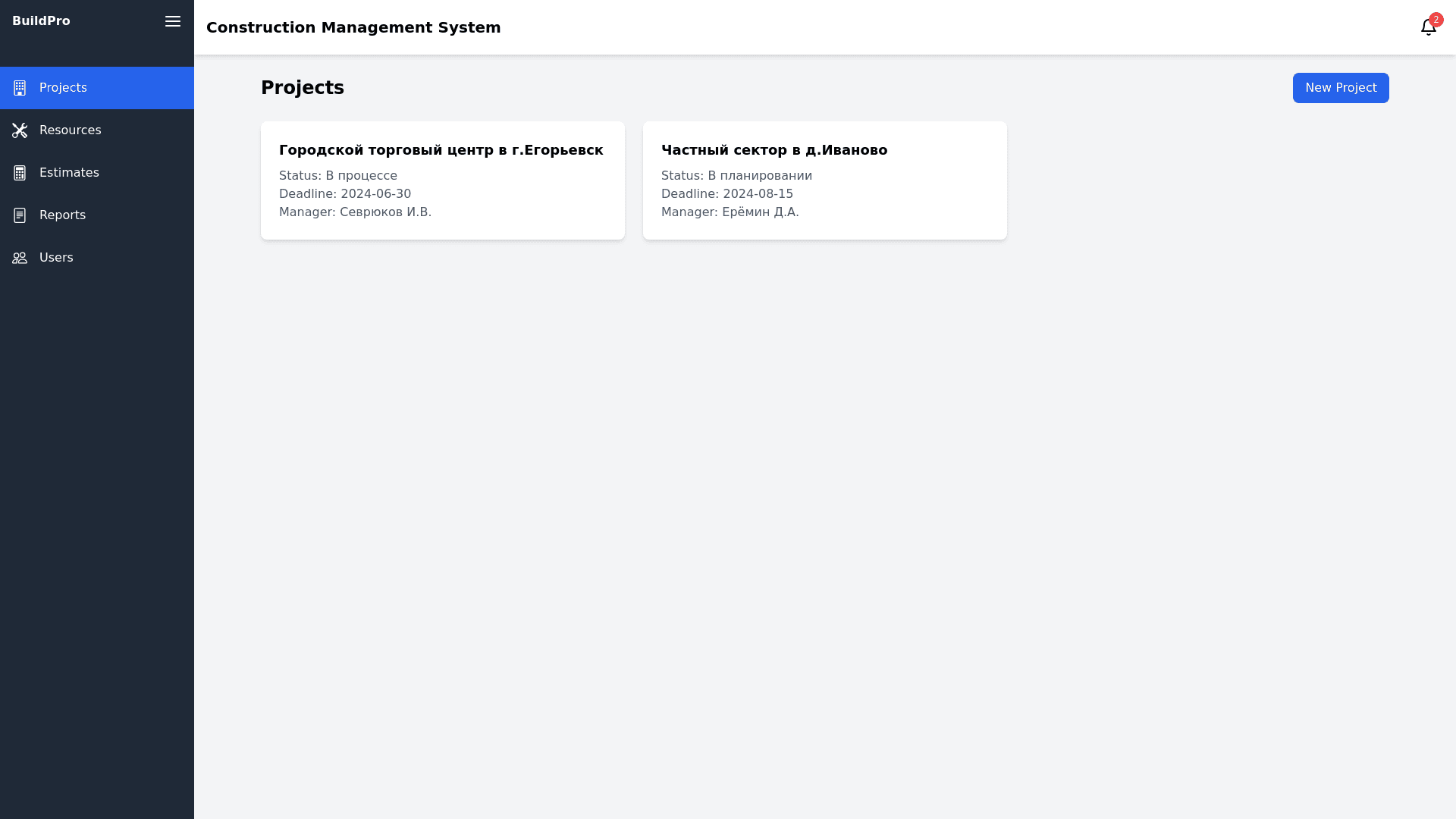Click the BuildPro logo text
This screenshot has width=1456, height=819.
[41, 21]
